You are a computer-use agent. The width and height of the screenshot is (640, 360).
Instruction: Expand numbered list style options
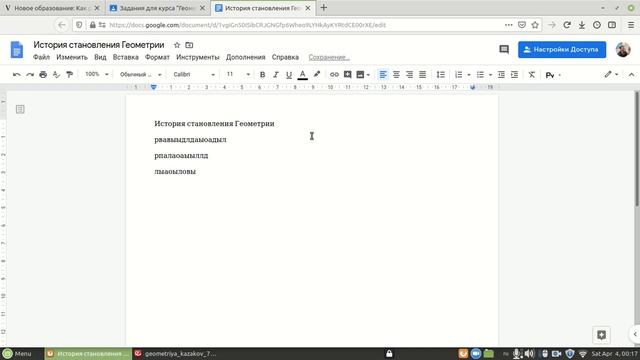469,75
